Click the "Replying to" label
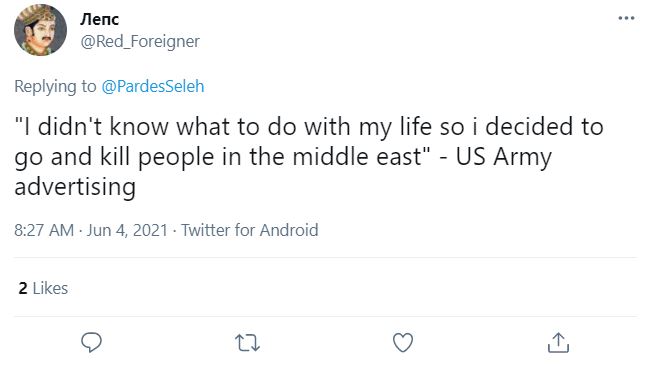Image resolution: width=647 pixels, height=366 pixels. click(x=55, y=86)
